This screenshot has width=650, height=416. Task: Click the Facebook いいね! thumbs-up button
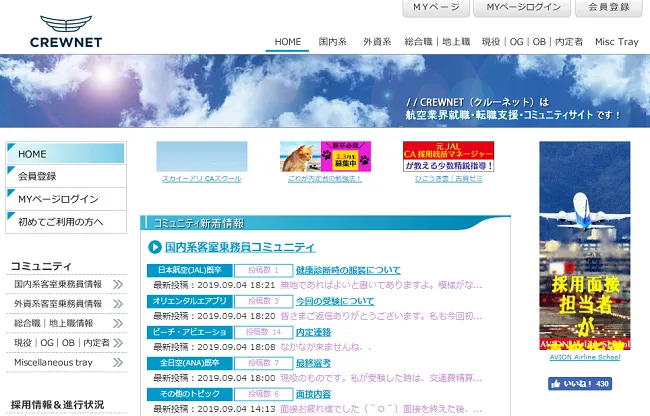(x=580, y=383)
